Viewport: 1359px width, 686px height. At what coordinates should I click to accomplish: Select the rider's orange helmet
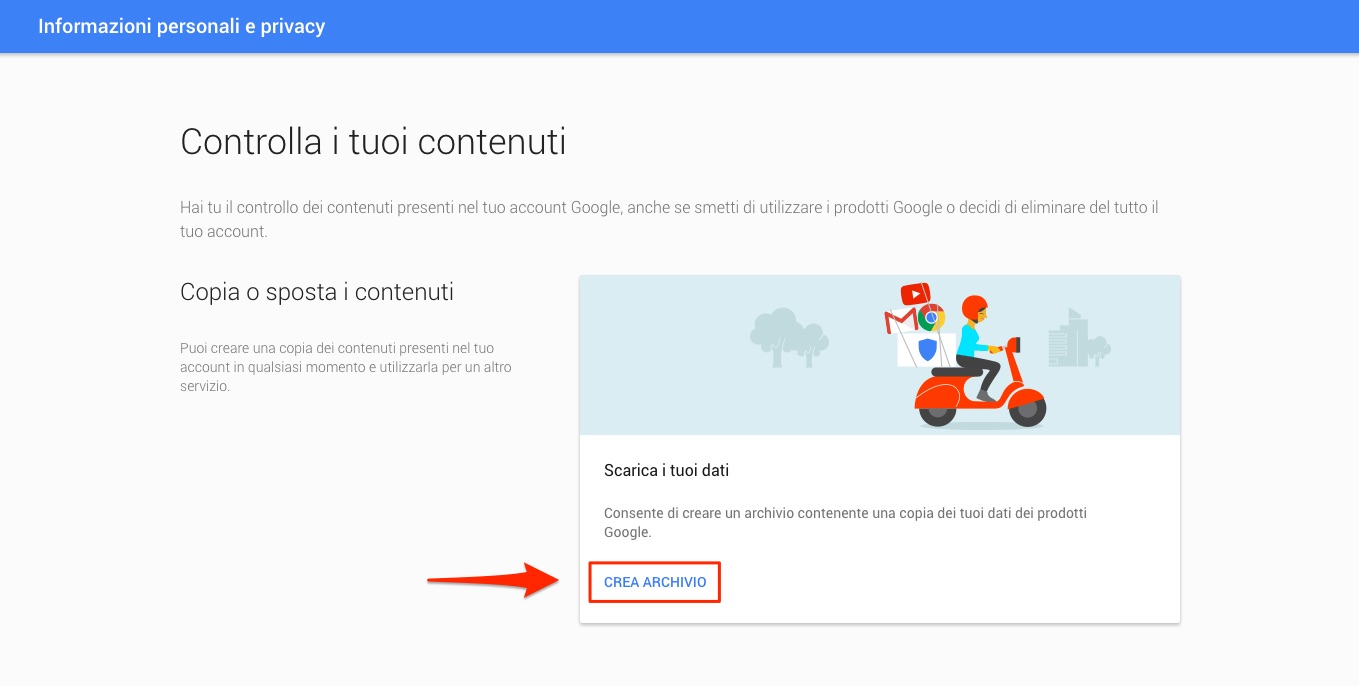click(974, 308)
